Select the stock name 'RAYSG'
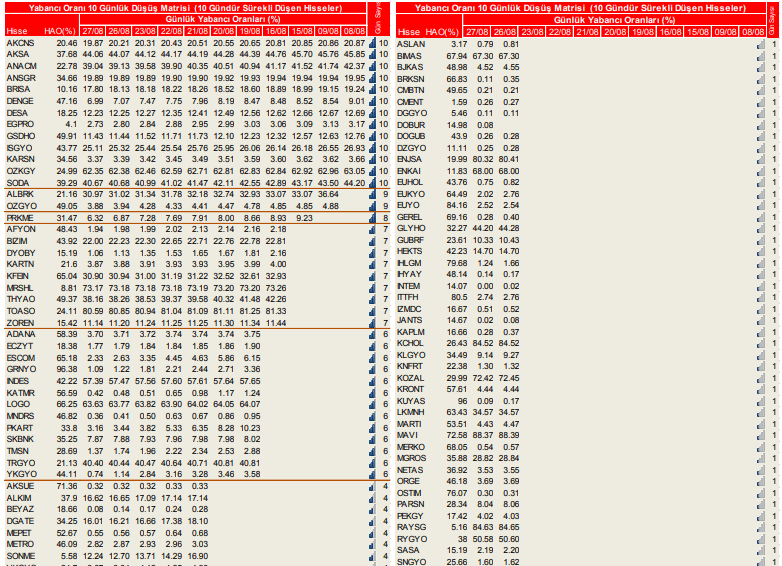 click(x=411, y=527)
